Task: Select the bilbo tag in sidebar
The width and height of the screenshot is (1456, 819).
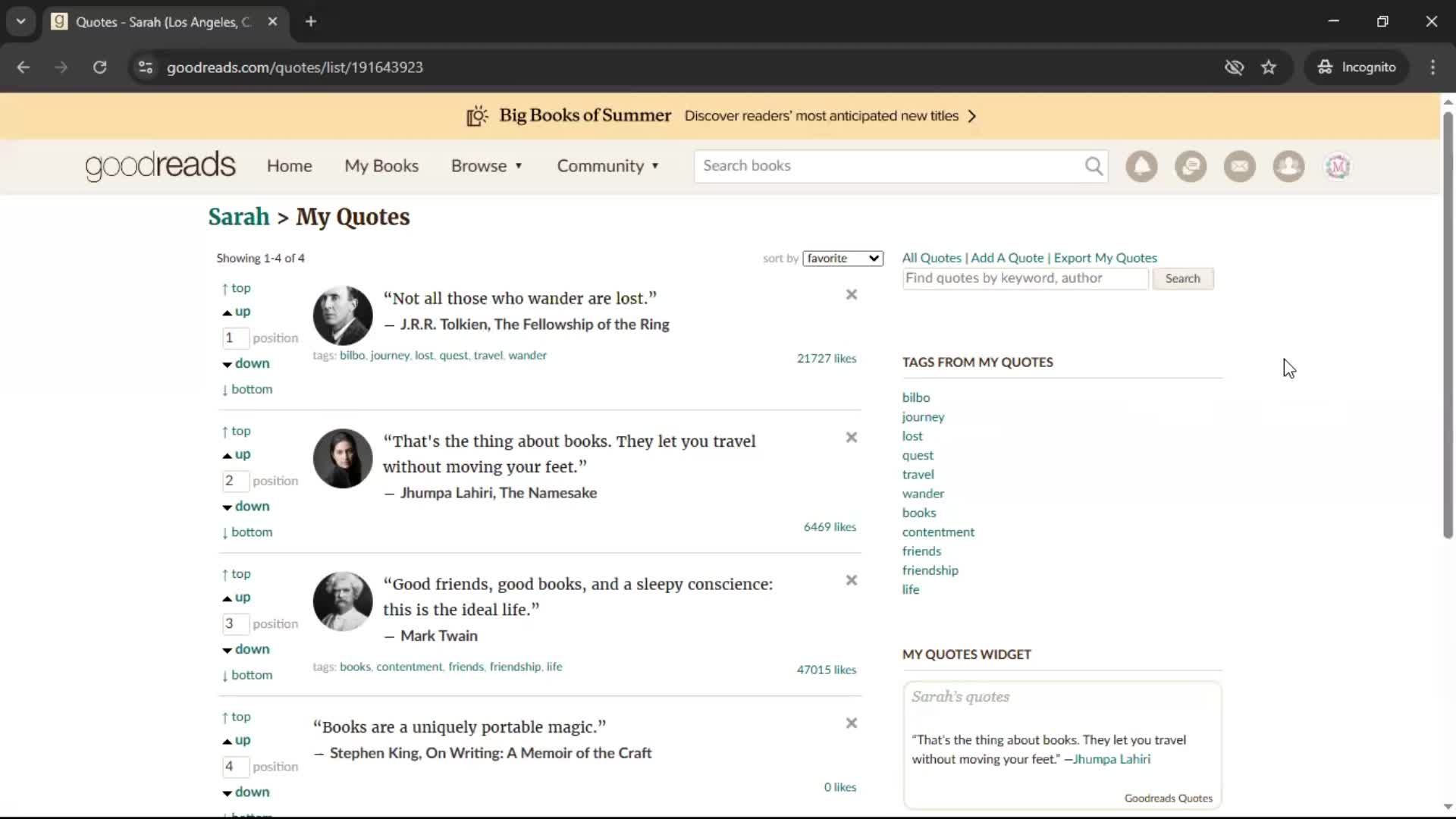Action: (x=915, y=397)
